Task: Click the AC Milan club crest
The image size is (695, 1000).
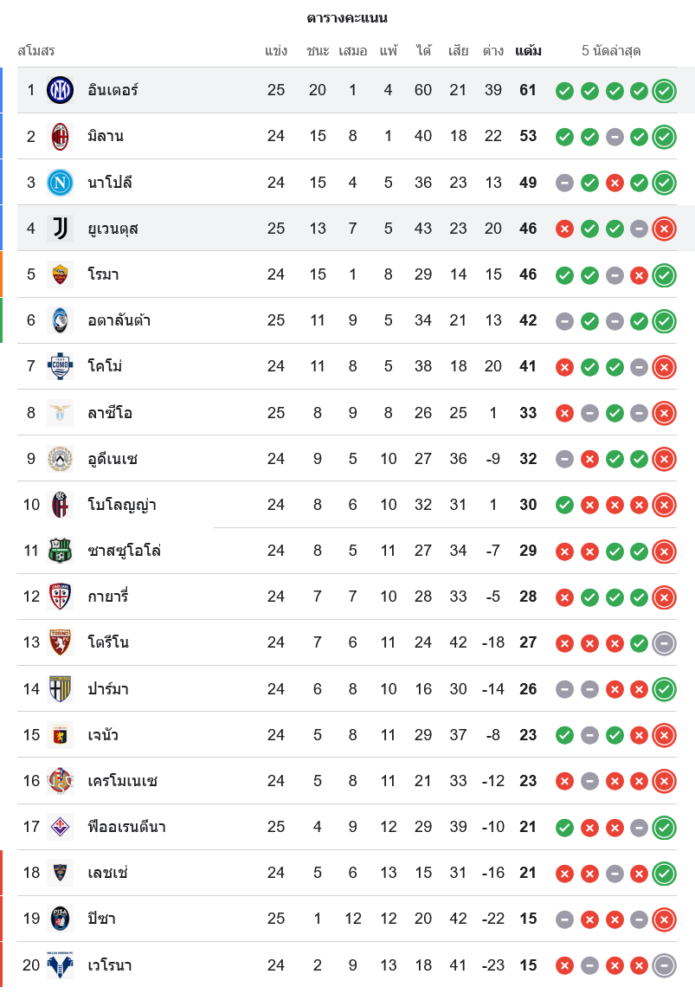Action: pos(60,136)
